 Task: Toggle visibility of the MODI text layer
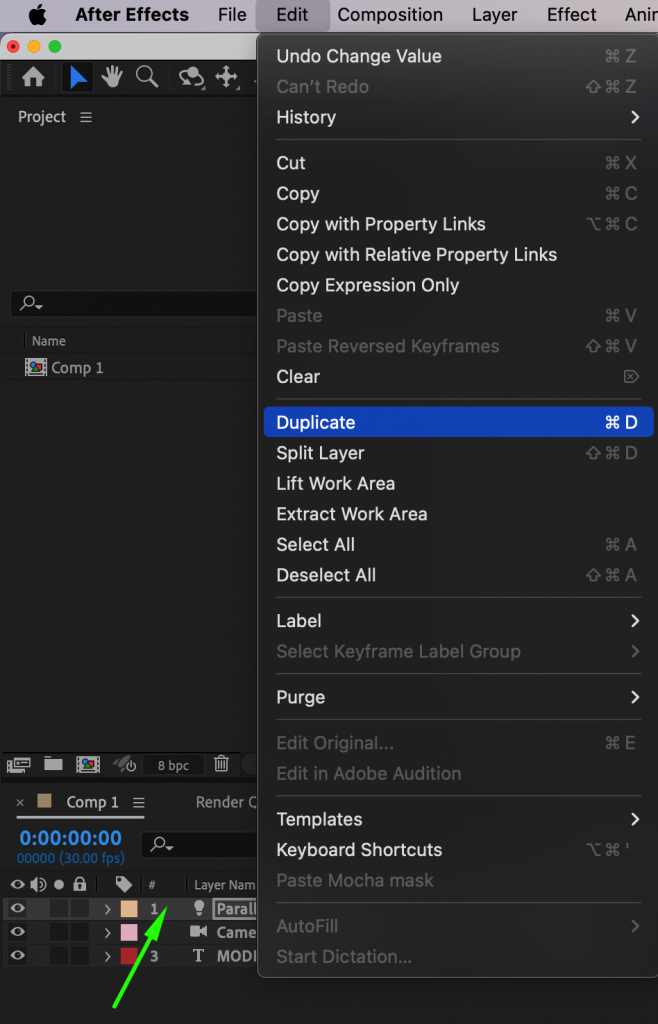16,955
